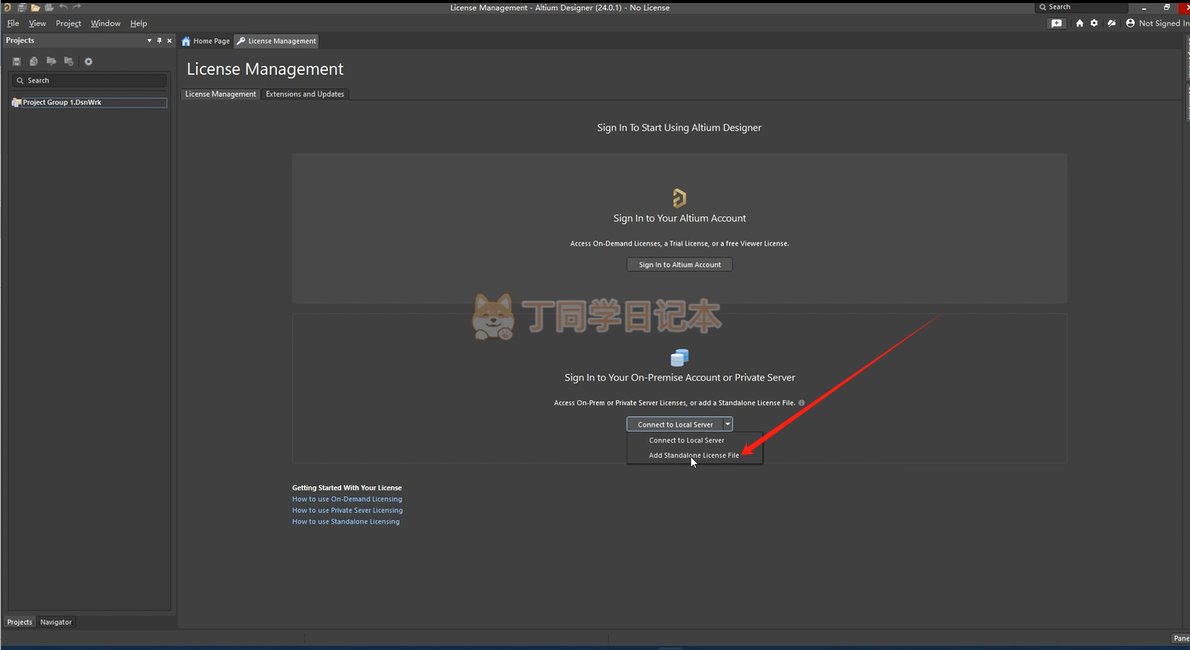The image size is (1190, 650).
Task: Switch to Navigator tab at panel bottom
Action: pyautogui.click(x=56, y=622)
